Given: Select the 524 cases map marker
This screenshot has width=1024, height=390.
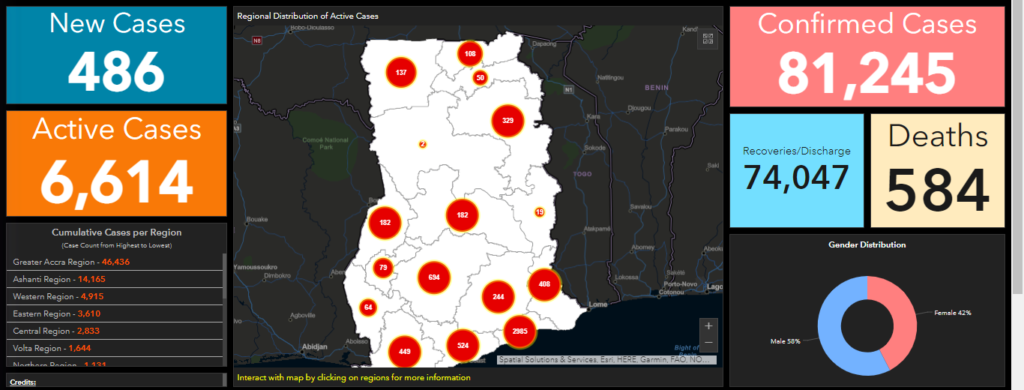Looking at the screenshot, I should 463,346.
